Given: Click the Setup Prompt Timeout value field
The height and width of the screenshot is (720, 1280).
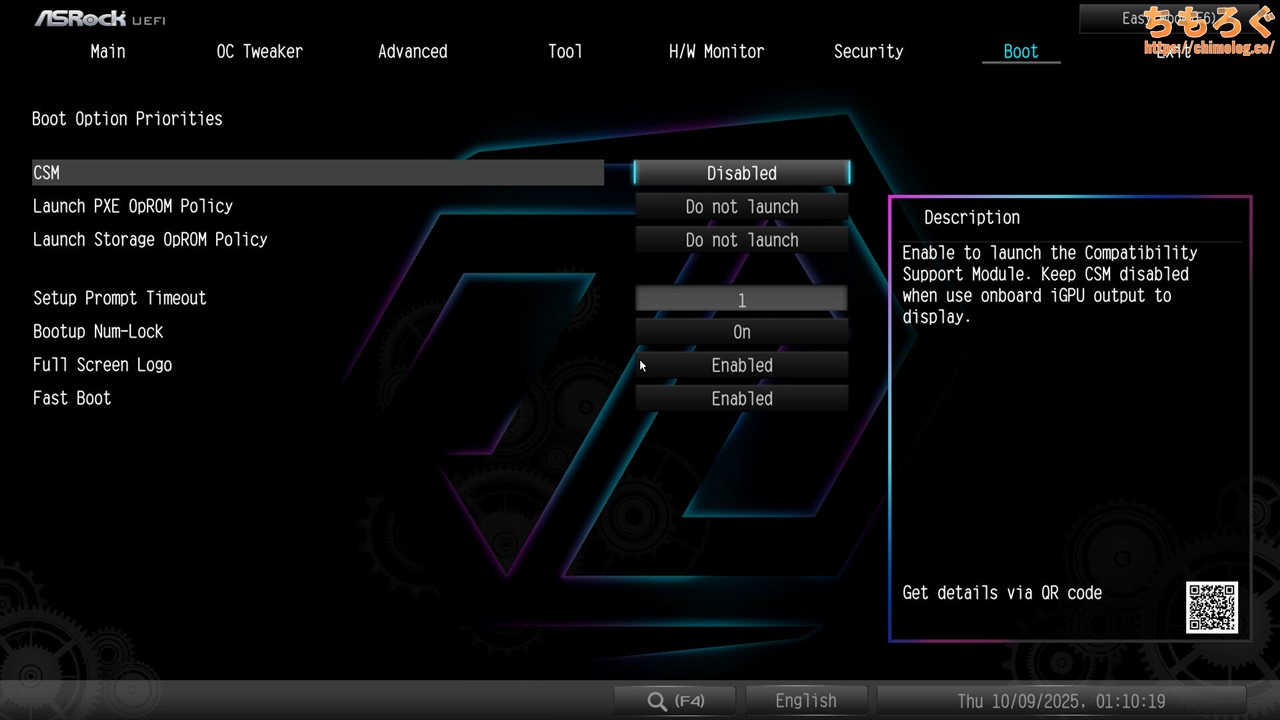Looking at the screenshot, I should [741, 300].
